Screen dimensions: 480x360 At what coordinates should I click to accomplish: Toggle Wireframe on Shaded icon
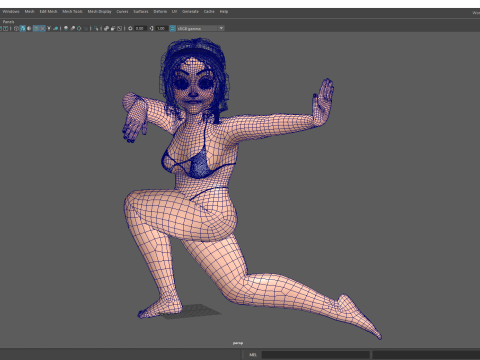tap(36, 29)
